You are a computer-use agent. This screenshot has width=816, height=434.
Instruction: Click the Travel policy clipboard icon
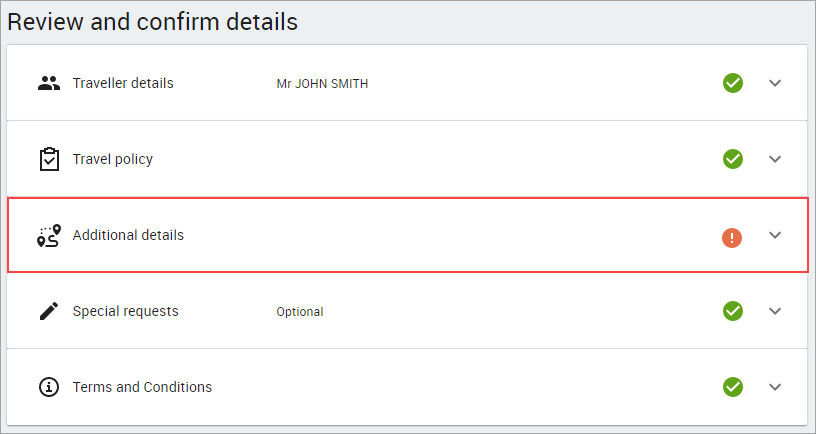pyautogui.click(x=49, y=159)
